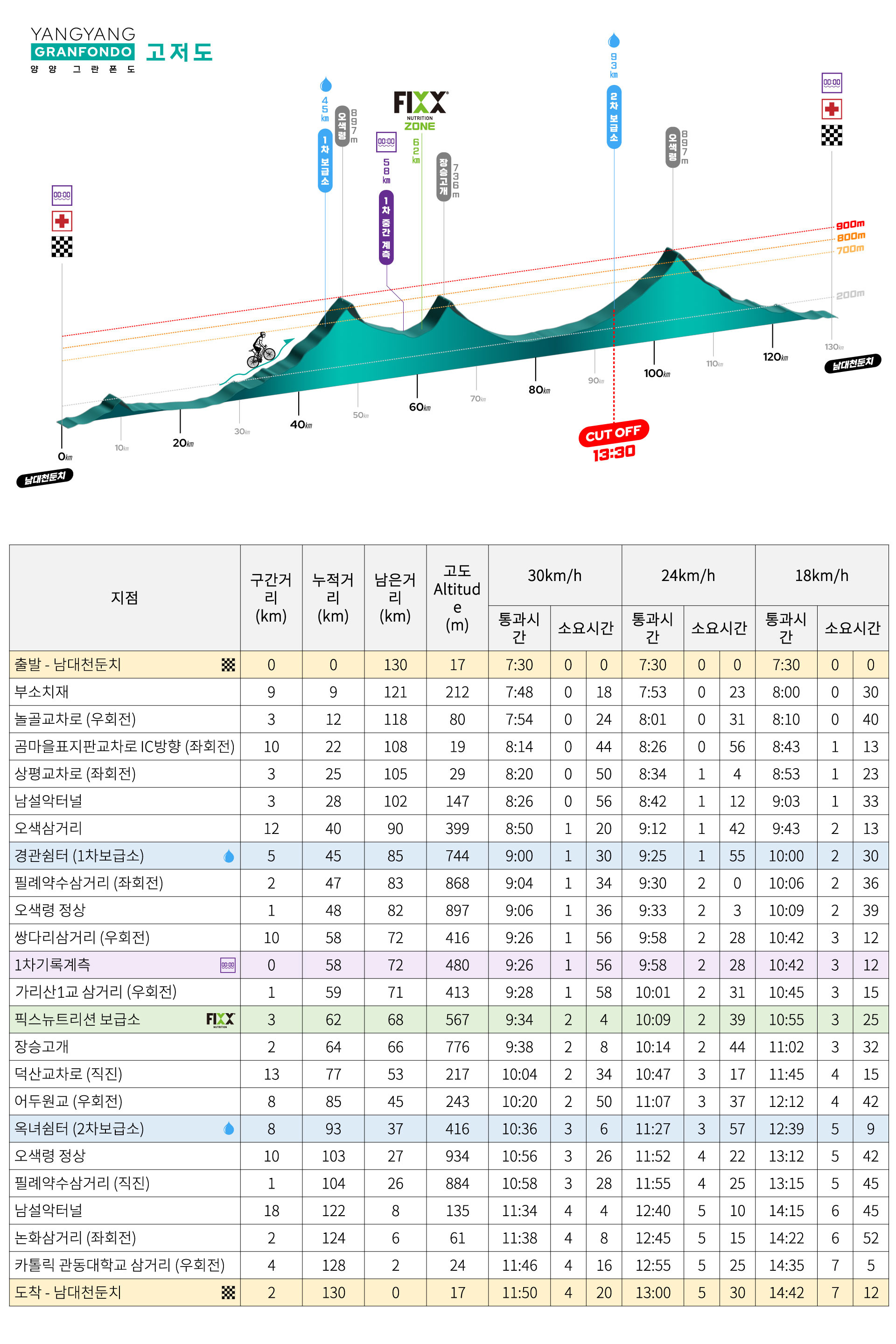Select the purple 1차 중간 계측 marker

pyautogui.click(x=386, y=227)
